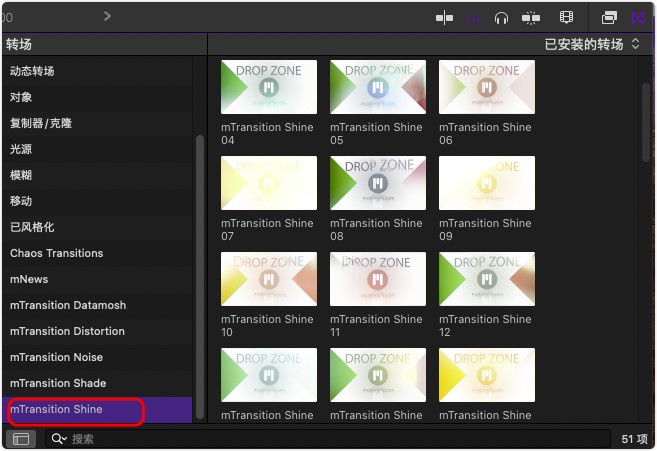Select mTransition Shine 12 thumbnail
The height and width of the screenshot is (451, 657).
(x=487, y=279)
